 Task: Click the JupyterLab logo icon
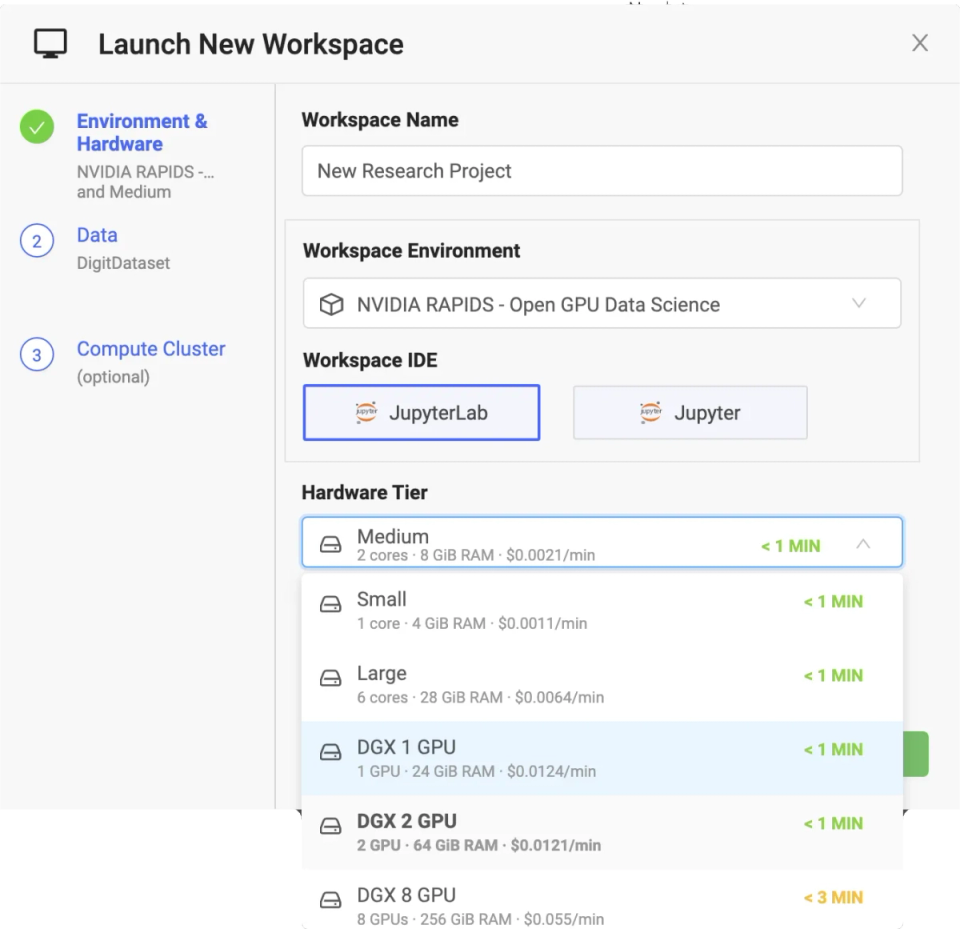[366, 412]
